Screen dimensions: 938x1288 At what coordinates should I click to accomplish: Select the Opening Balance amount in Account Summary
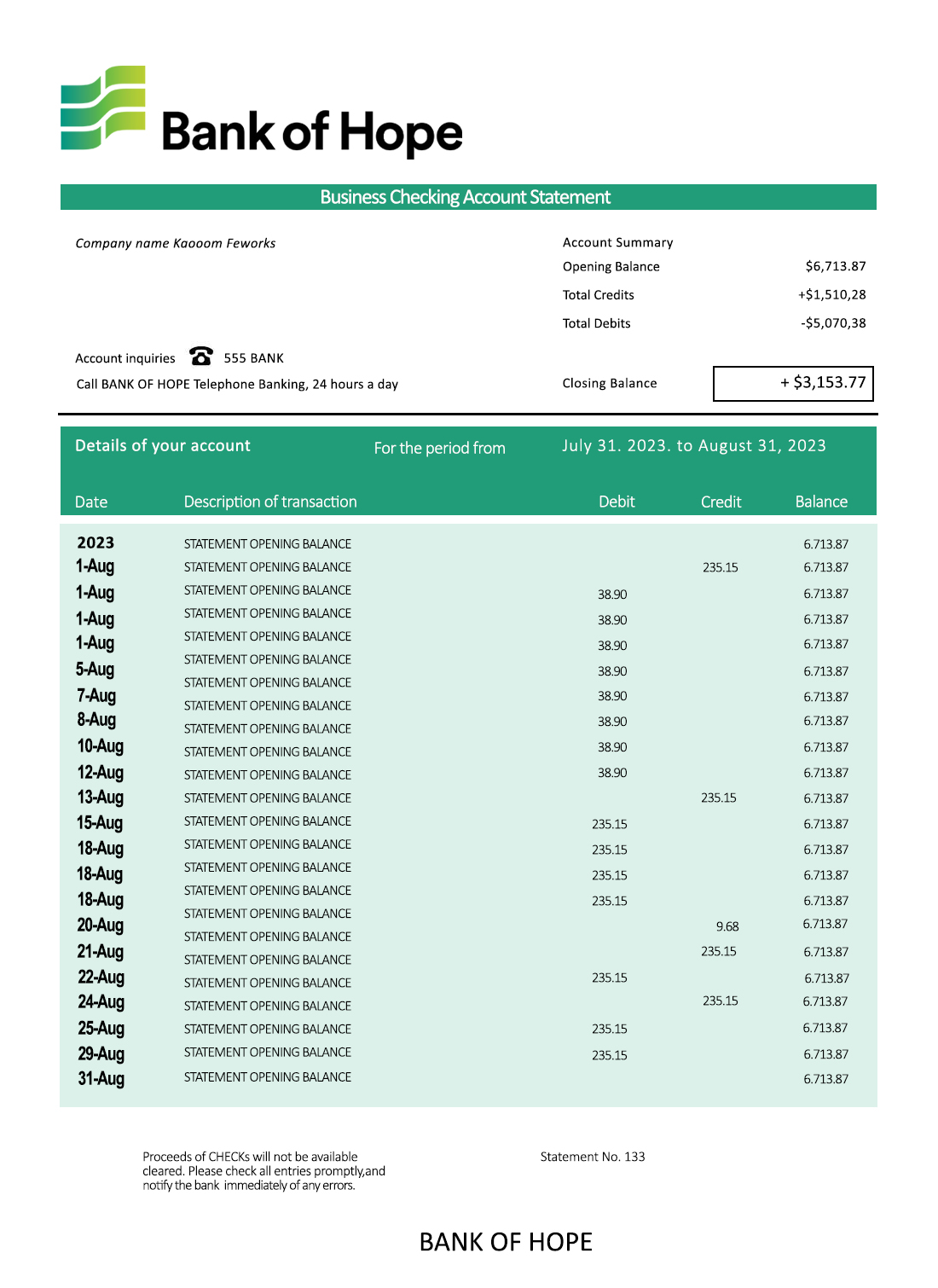[835, 266]
